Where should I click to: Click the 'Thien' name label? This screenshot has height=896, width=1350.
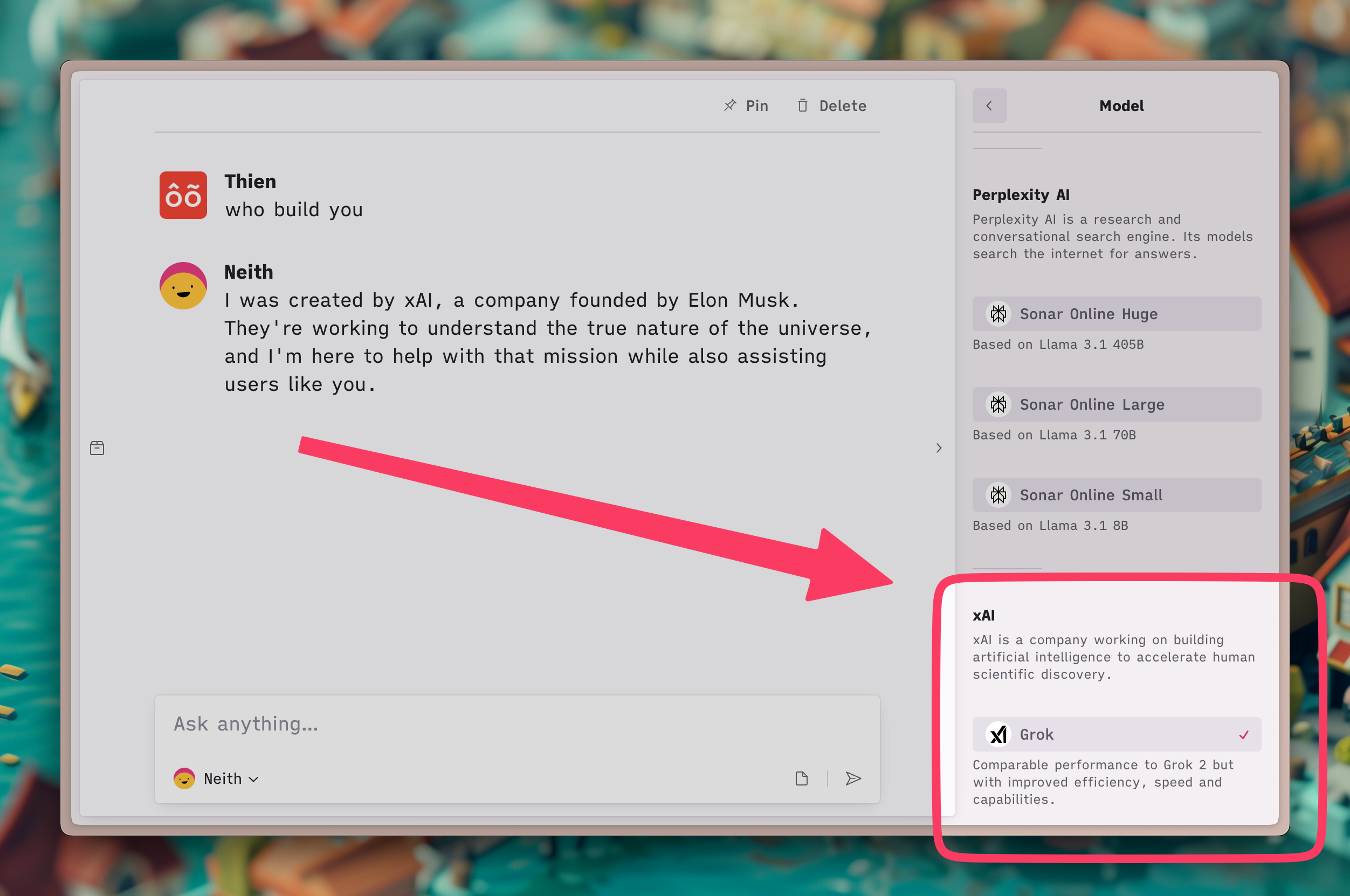tap(250, 182)
